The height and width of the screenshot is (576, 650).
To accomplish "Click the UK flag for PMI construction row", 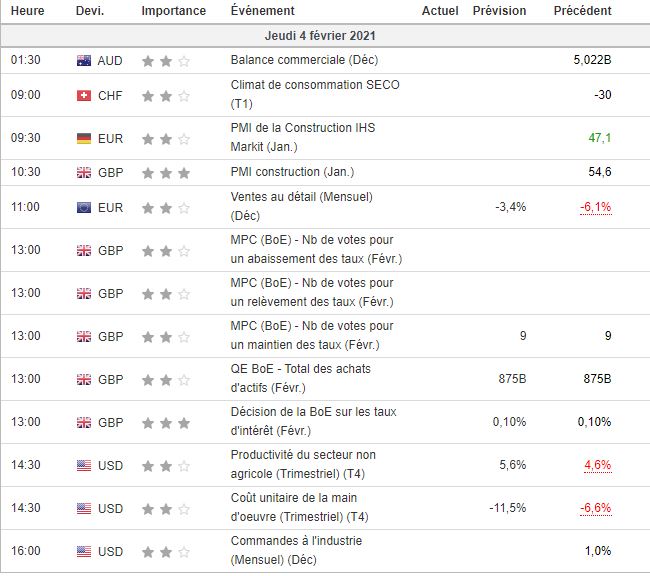I will pyautogui.click(x=84, y=172).
